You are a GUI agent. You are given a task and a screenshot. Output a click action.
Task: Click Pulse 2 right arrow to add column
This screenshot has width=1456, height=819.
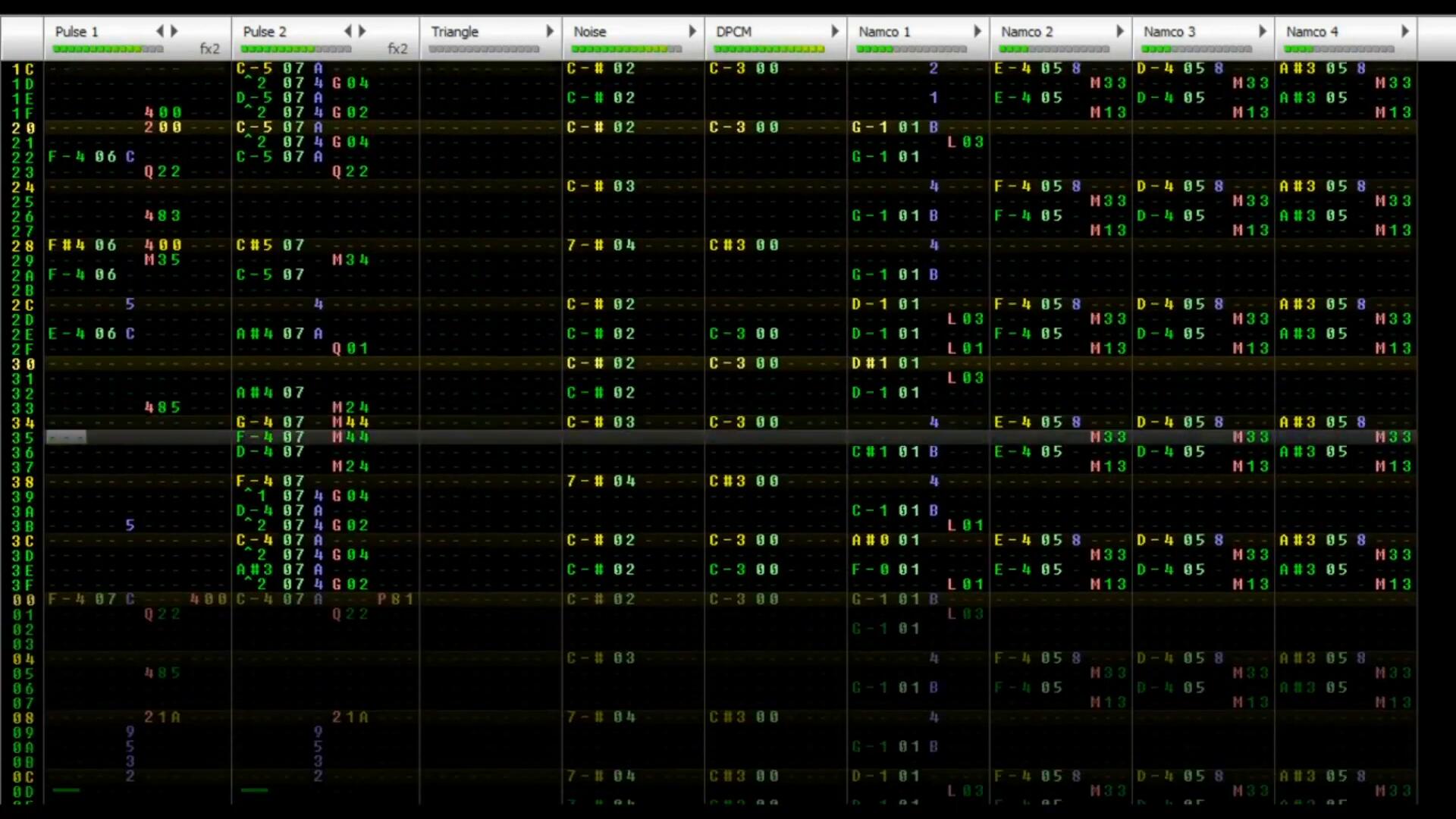point(362,31)
